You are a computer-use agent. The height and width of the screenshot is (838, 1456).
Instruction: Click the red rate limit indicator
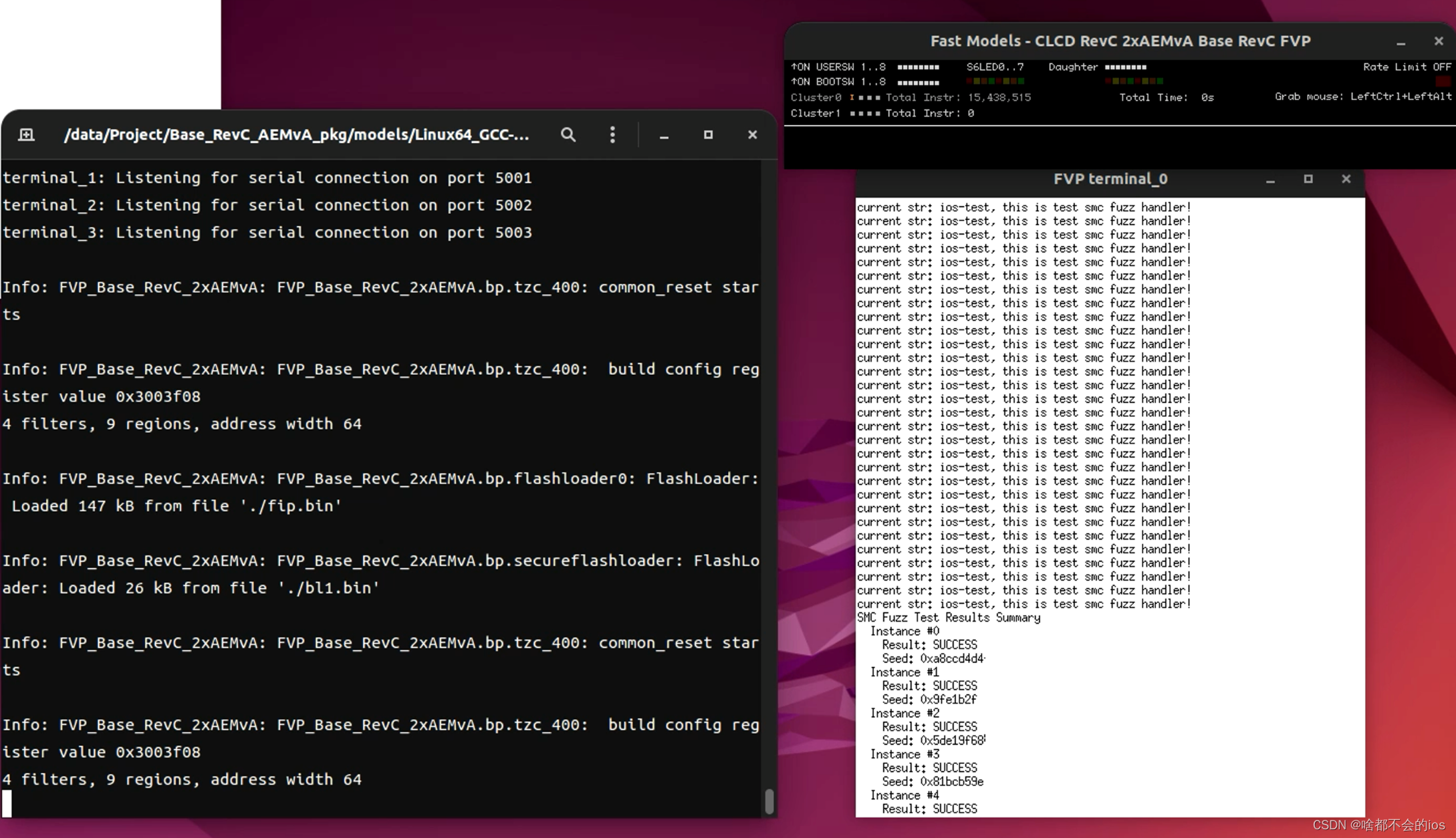click(x=1442, y=82)
